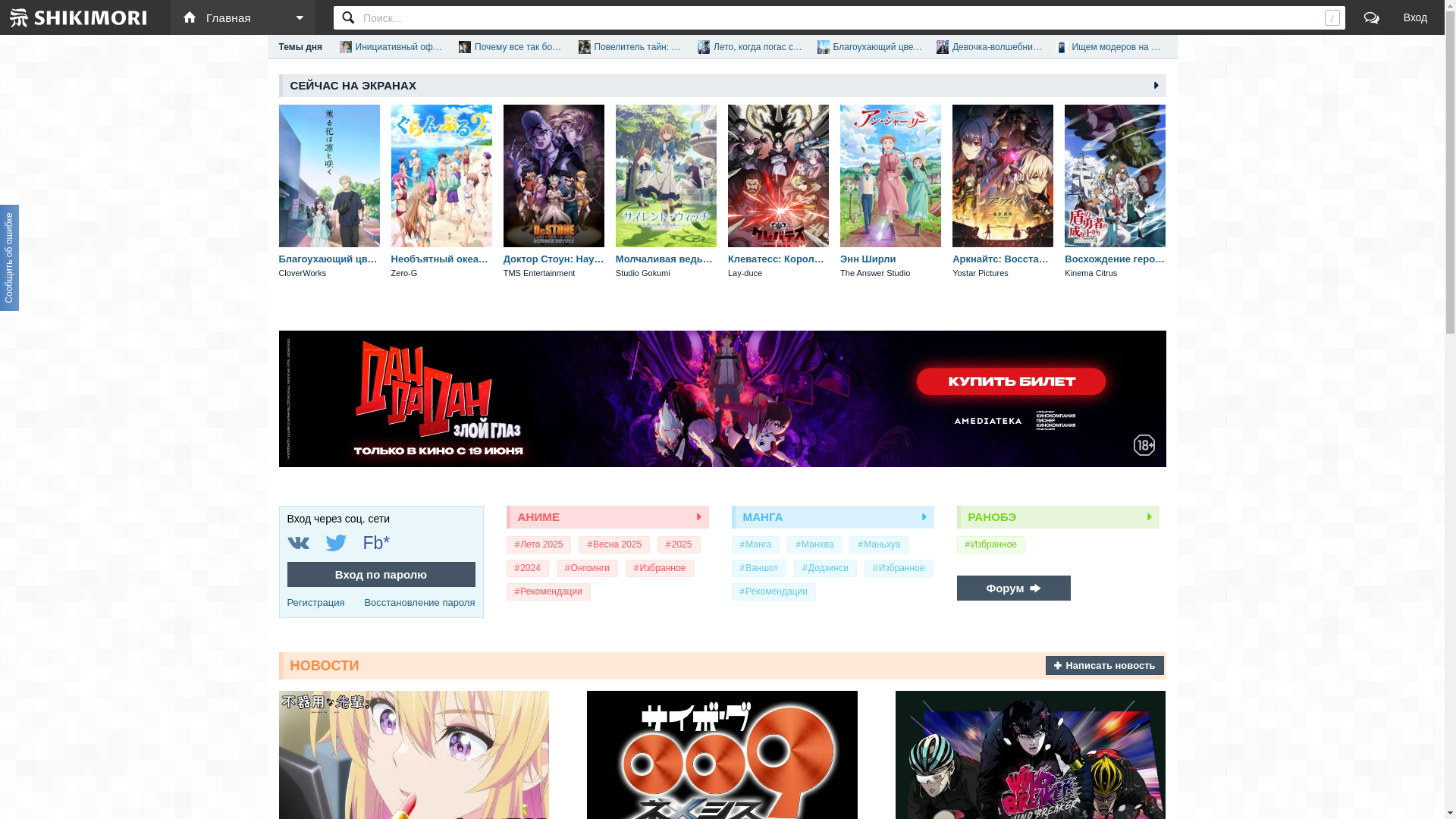Select the #Манхва tag

(814, 544)
